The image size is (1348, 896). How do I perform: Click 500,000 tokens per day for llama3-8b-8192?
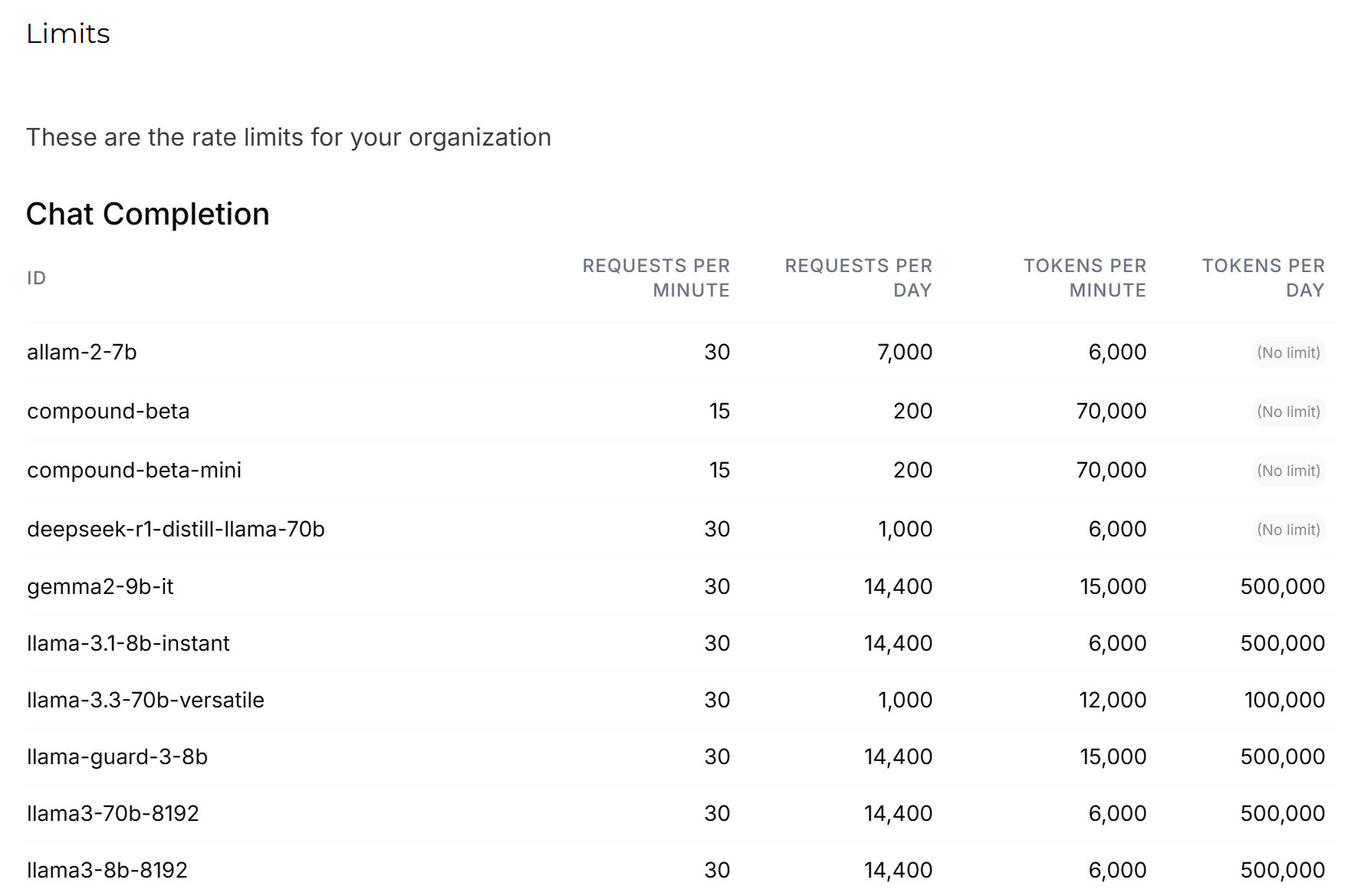click(x=1283, y=870)
